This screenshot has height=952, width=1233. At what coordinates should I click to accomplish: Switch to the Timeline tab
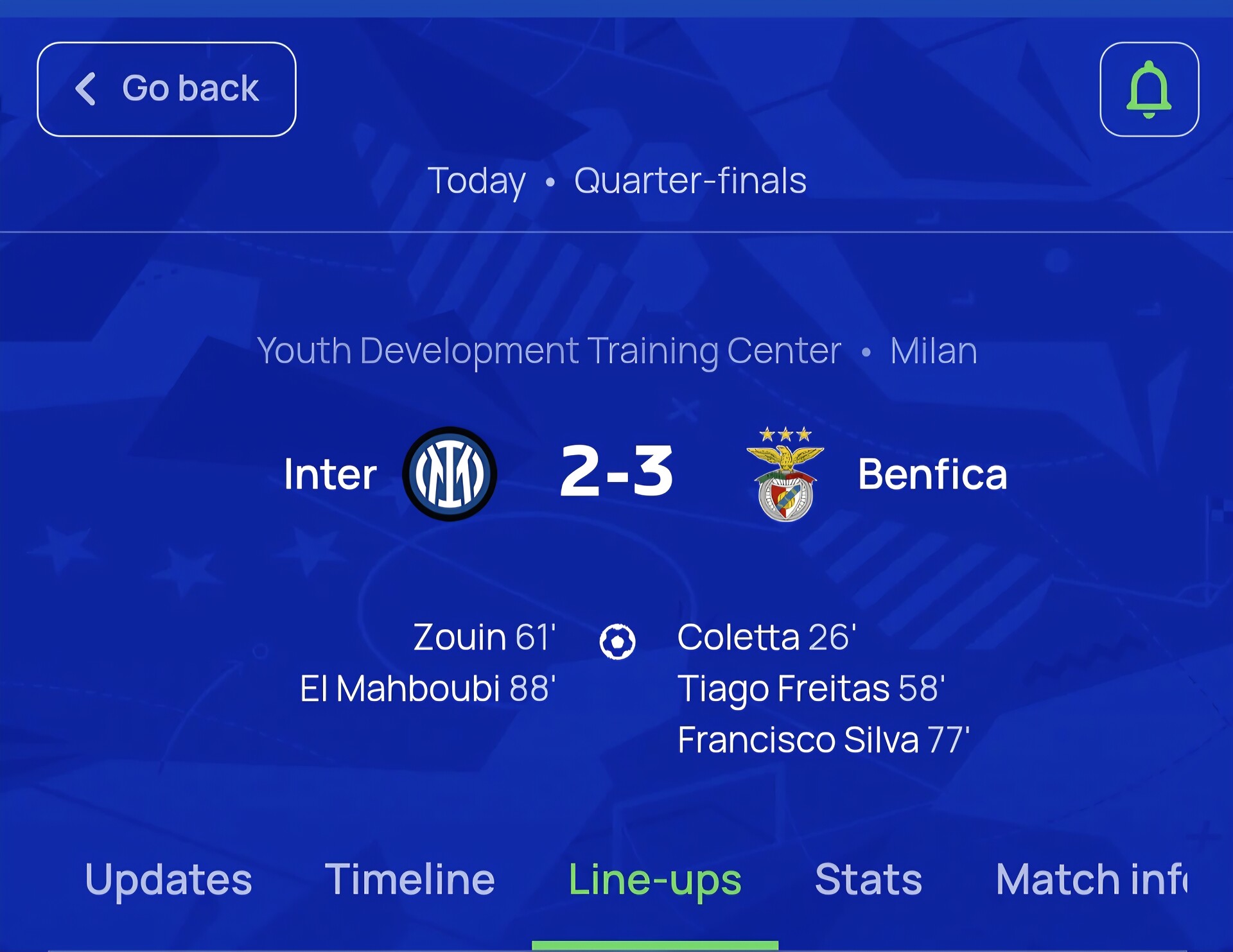(x=410, y=879)
